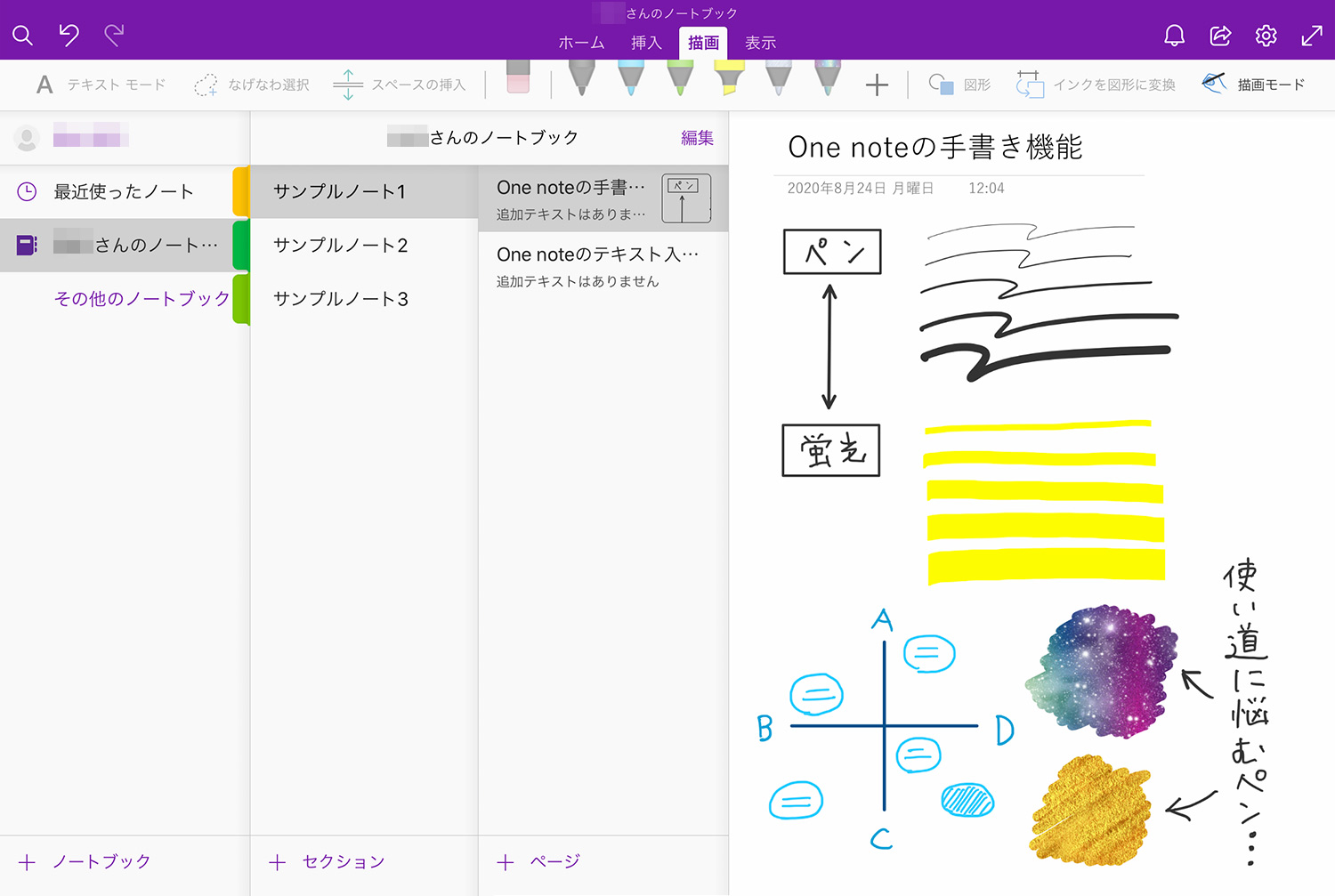Select the 描画 tab
Viewport: 1335px width, 896px height.
[x=703, y=43]
